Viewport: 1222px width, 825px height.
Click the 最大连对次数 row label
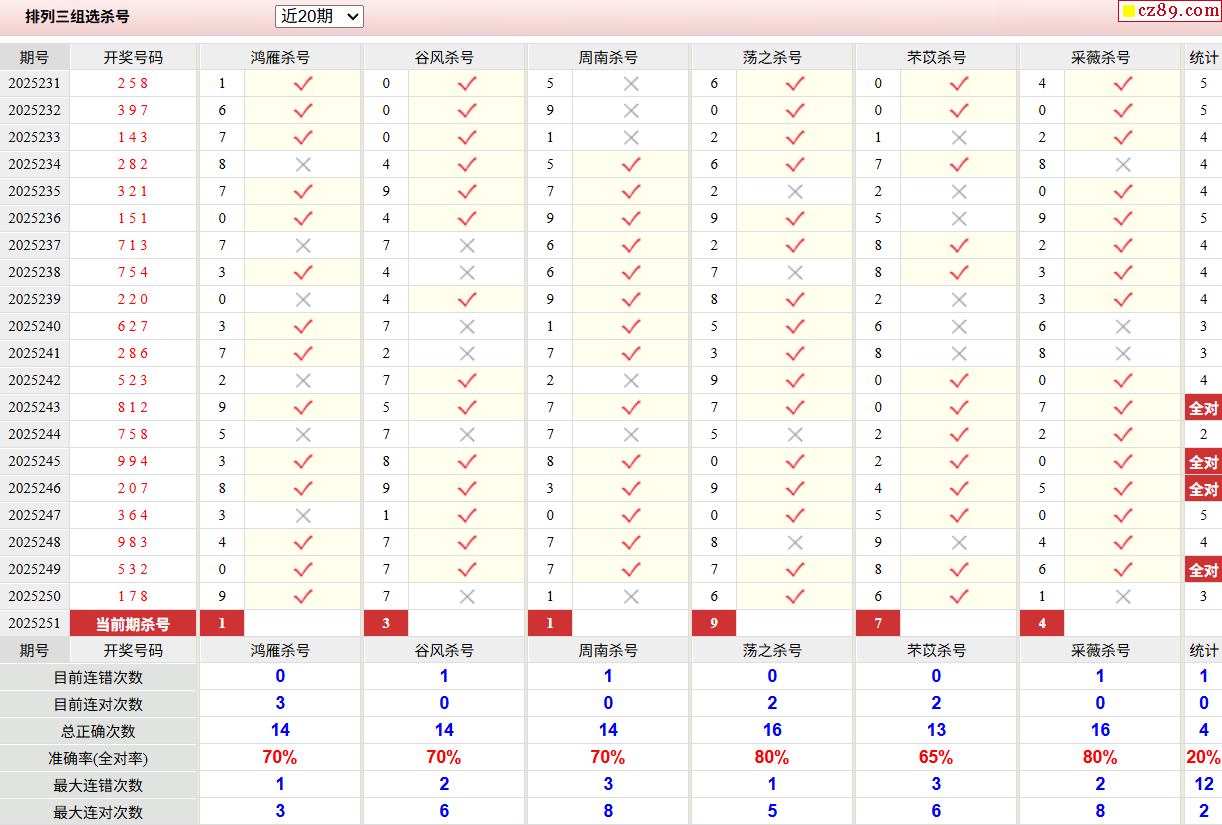click(98, 812)
